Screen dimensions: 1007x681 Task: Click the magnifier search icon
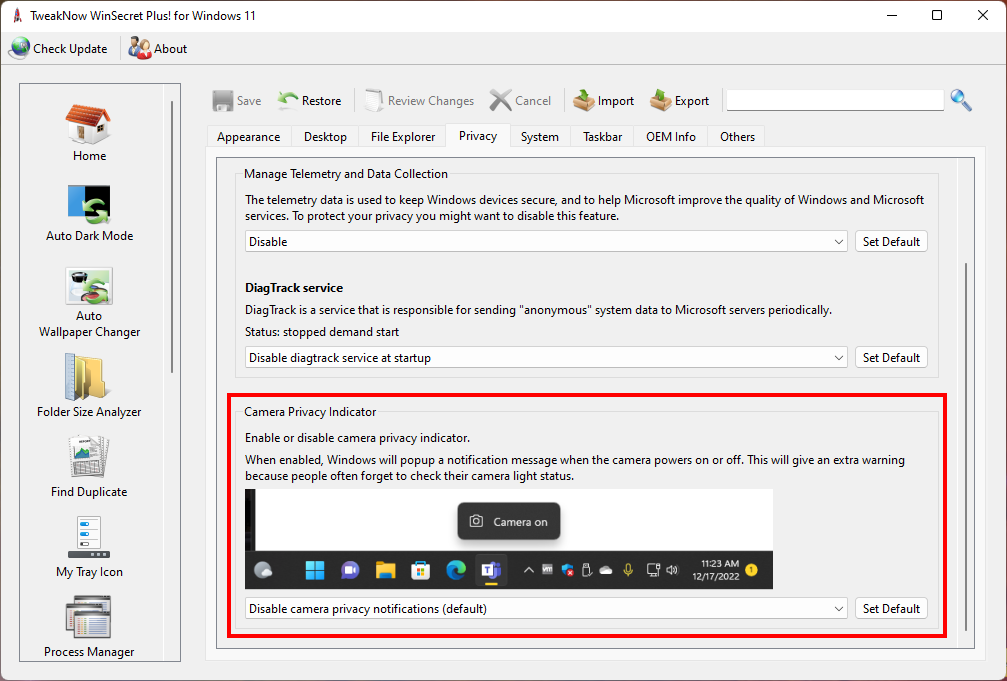coord(961,100)
